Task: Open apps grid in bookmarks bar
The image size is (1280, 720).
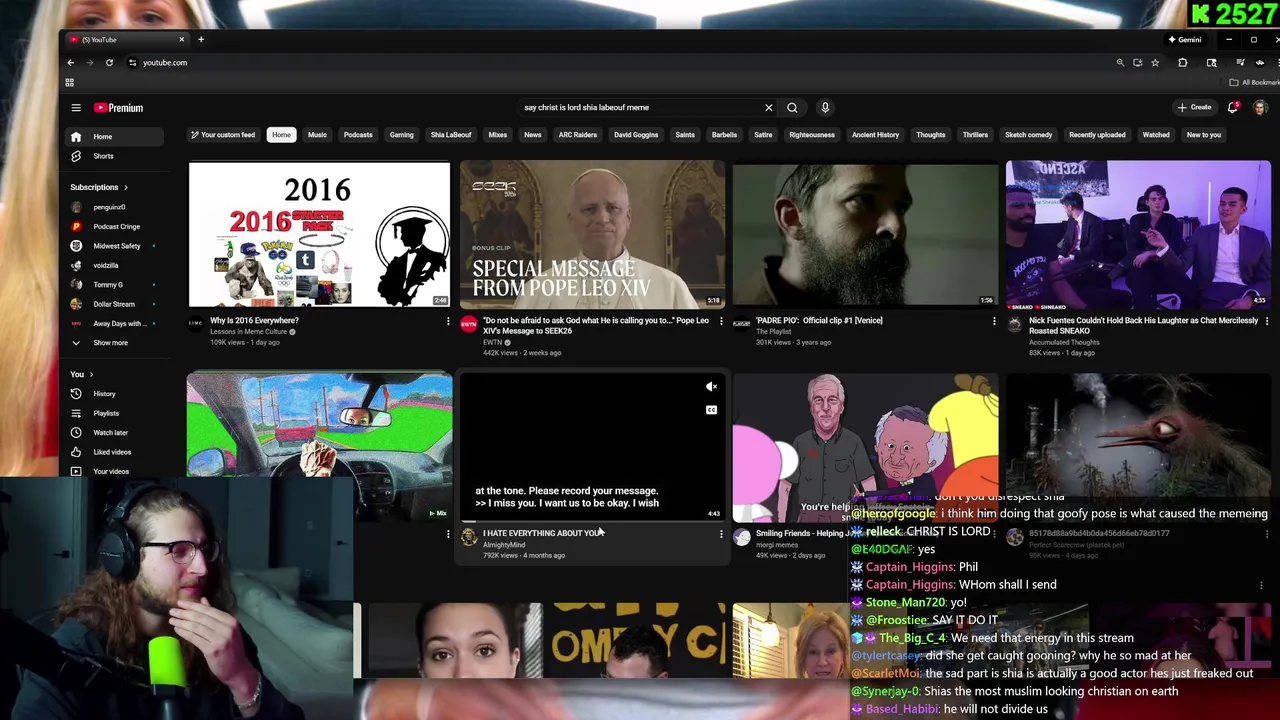Action: point(69,83)
